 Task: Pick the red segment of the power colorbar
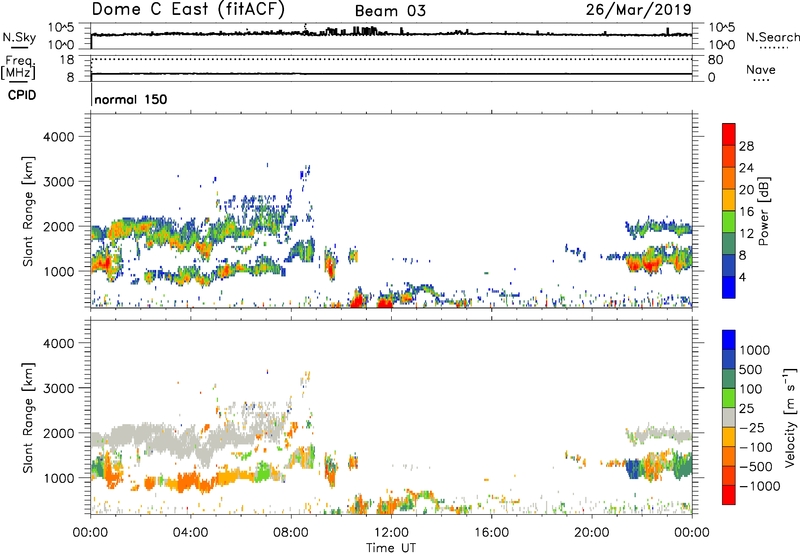tap(729, 134)
